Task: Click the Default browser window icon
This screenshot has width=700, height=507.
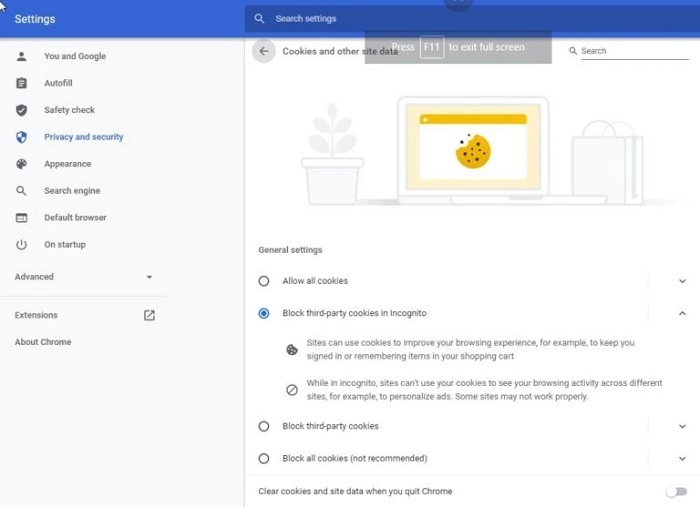Action: [22, 218]
